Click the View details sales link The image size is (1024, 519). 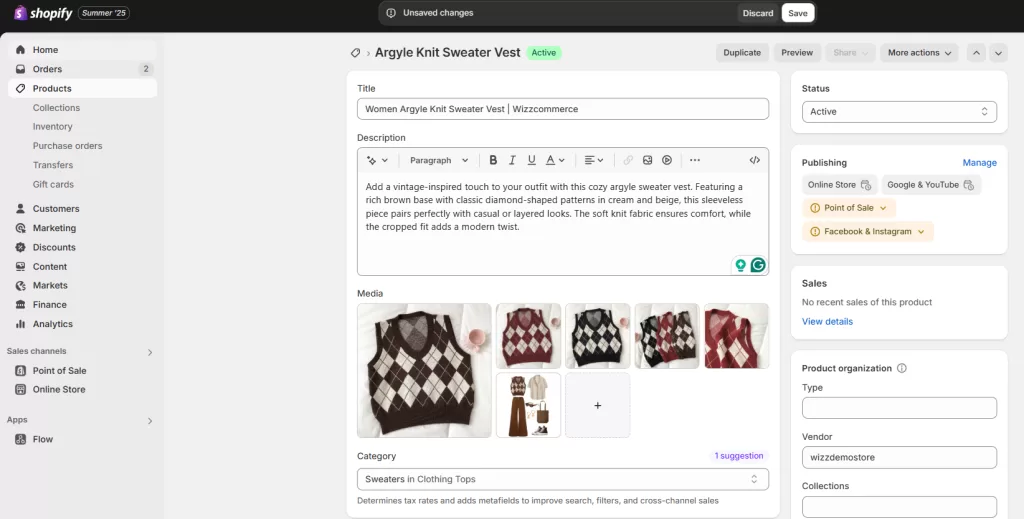tap(827, 321)
